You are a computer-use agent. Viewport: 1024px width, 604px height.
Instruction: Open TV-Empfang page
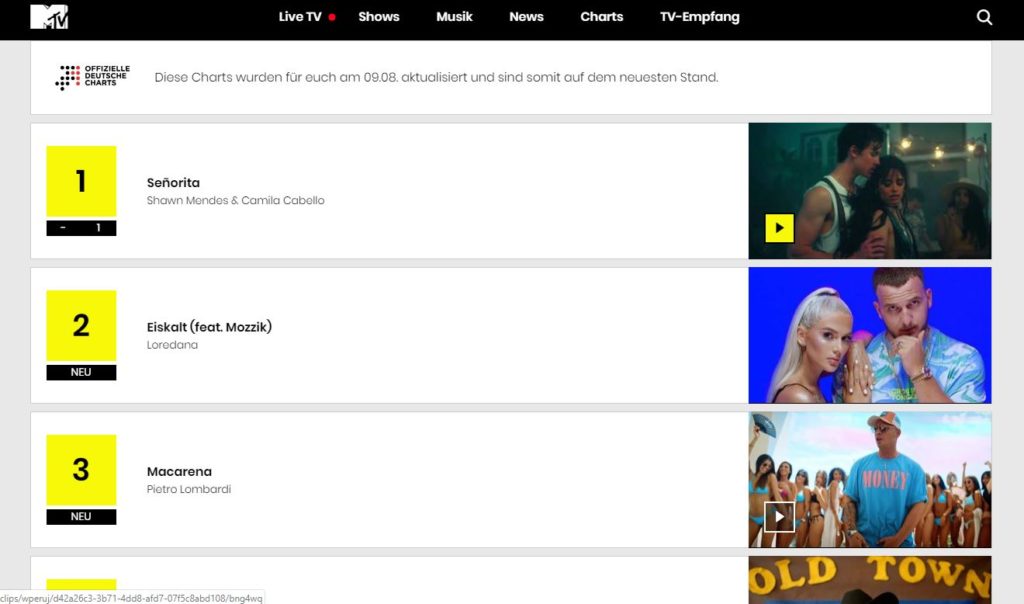tap(699, 16)
